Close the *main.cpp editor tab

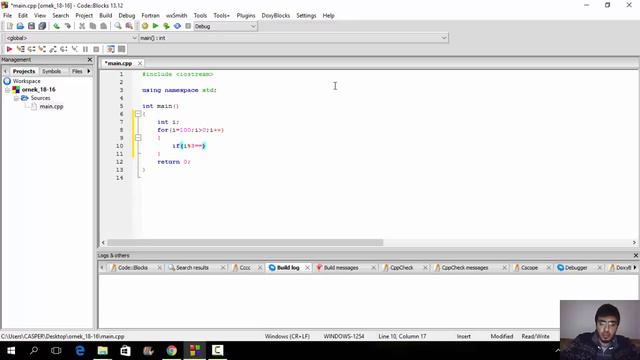tap(140, 63)
